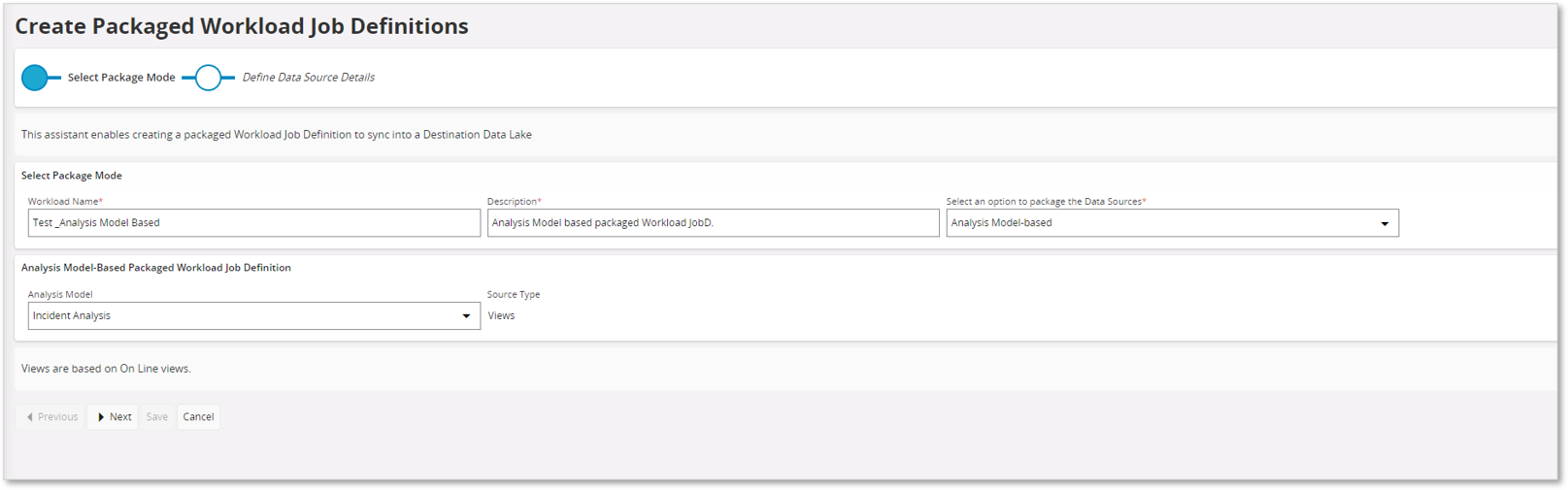
Task: Click the 'Create Packaged Workload Job Definitions' title
Action: click(x=242, y=26)
